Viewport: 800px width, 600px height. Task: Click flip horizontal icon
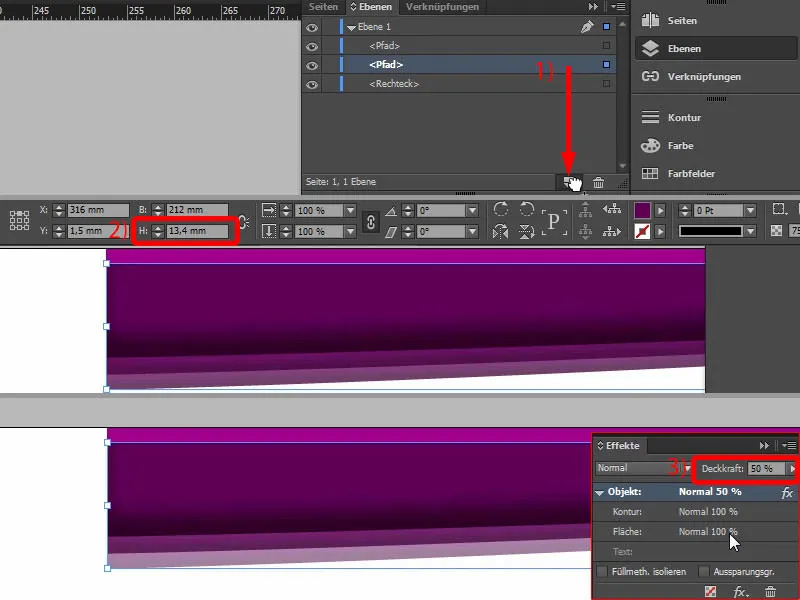(501, 232)
